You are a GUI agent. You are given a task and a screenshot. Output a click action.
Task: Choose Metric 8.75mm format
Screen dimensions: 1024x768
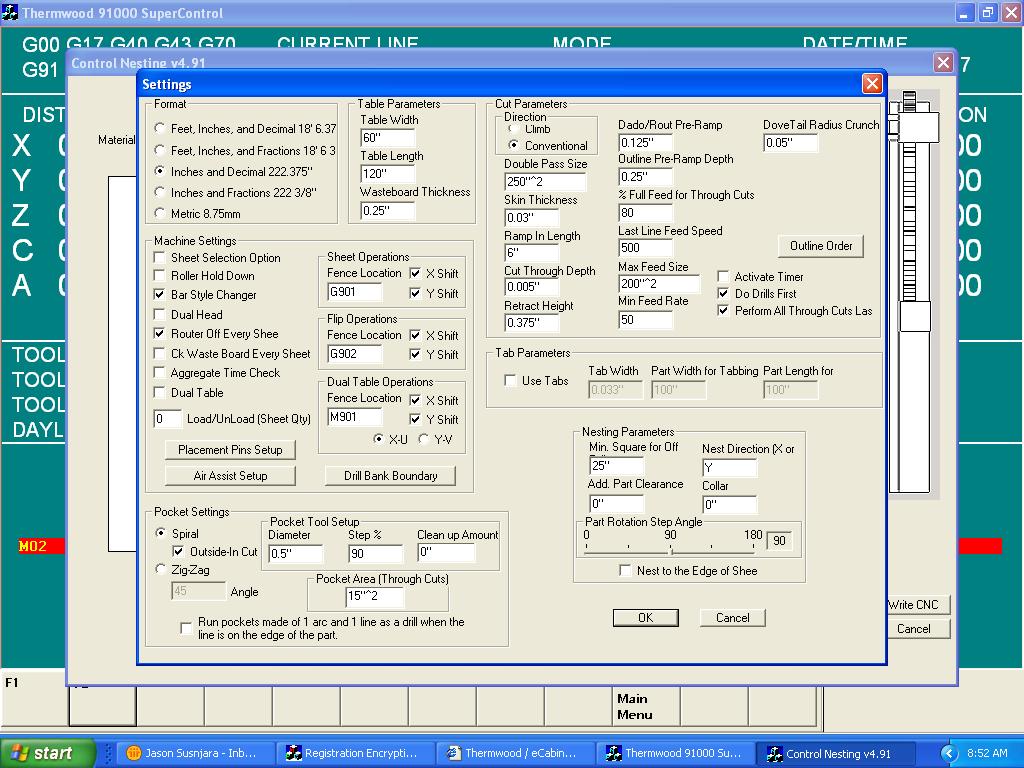pyautogui.click(x=159, y=213)
